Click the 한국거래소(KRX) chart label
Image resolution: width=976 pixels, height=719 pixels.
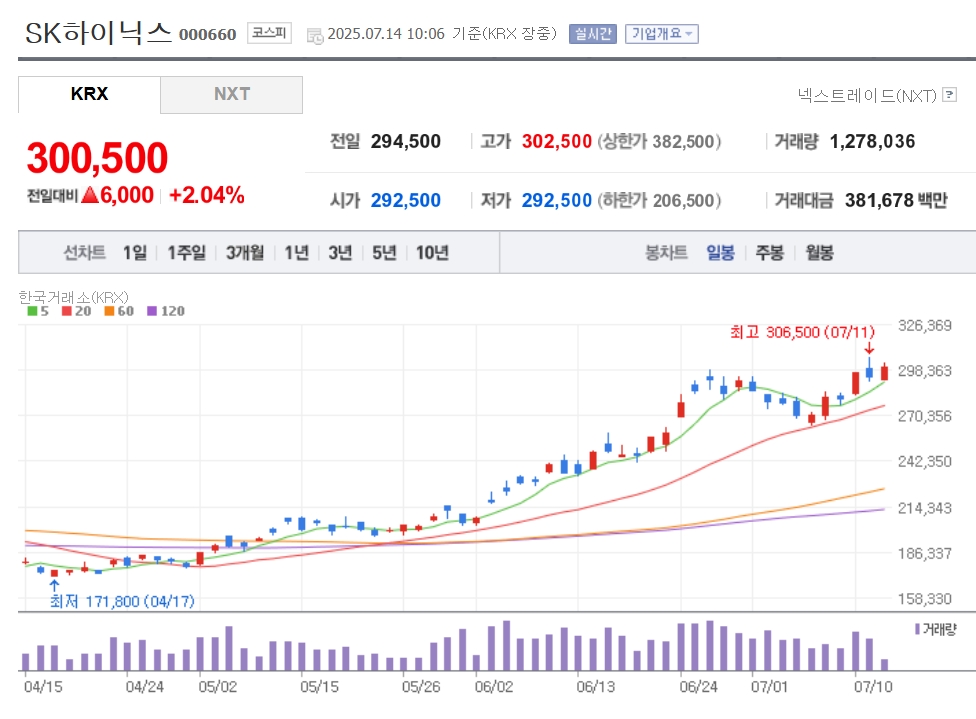[73, 297]
